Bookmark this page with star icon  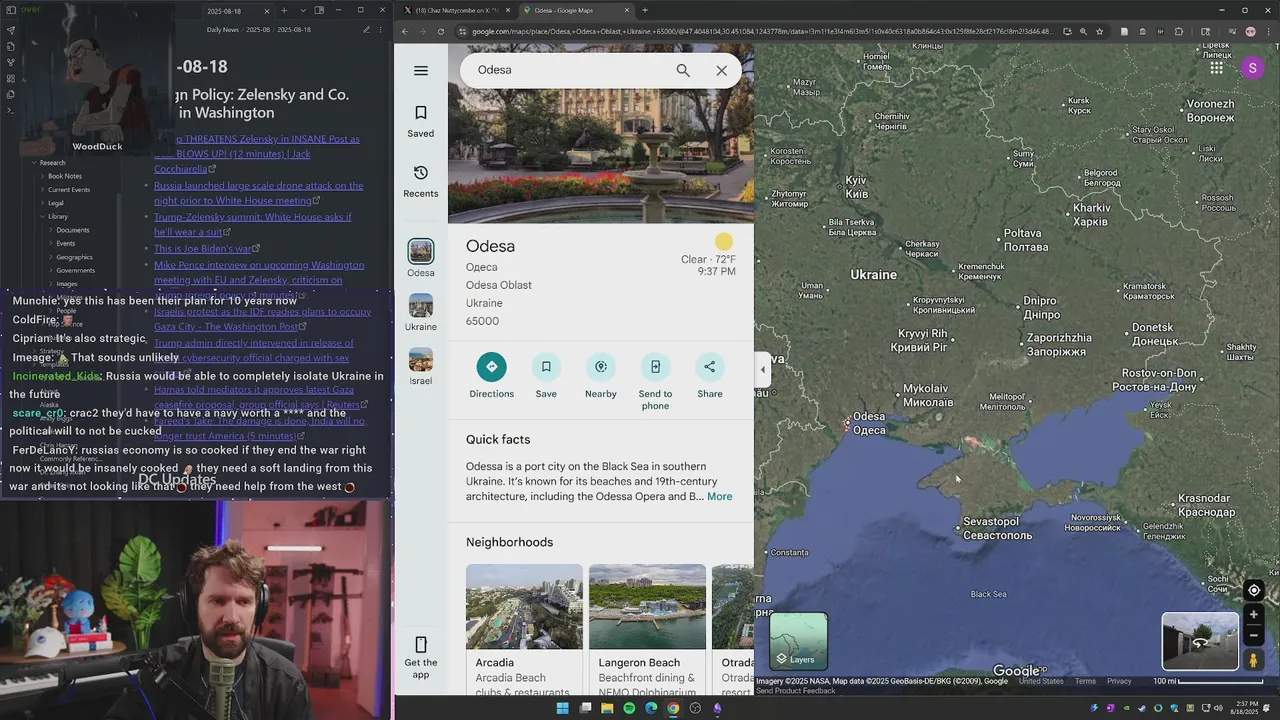[1100, 31]
